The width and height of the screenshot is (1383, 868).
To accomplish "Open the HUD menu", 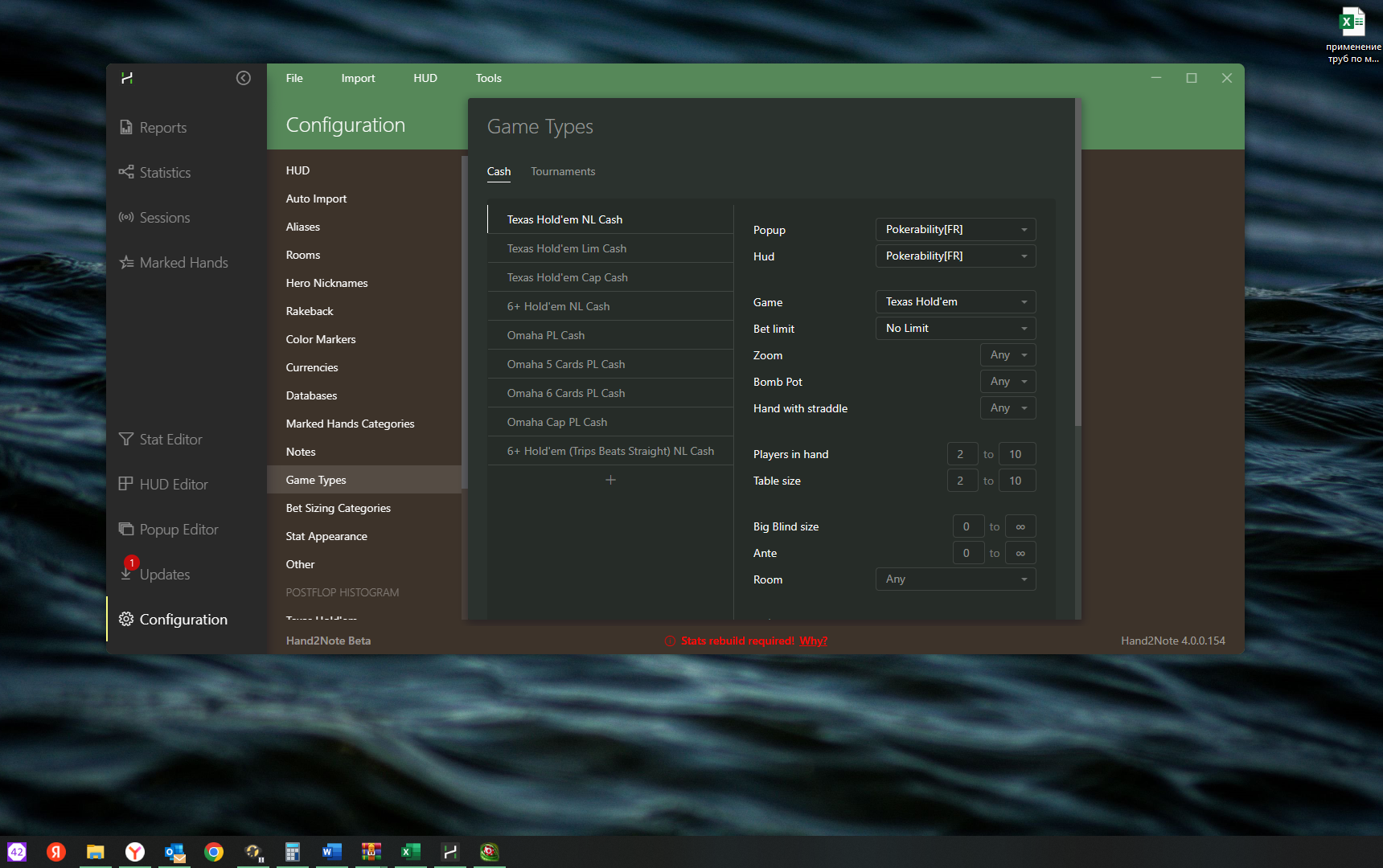I will 425,78.
